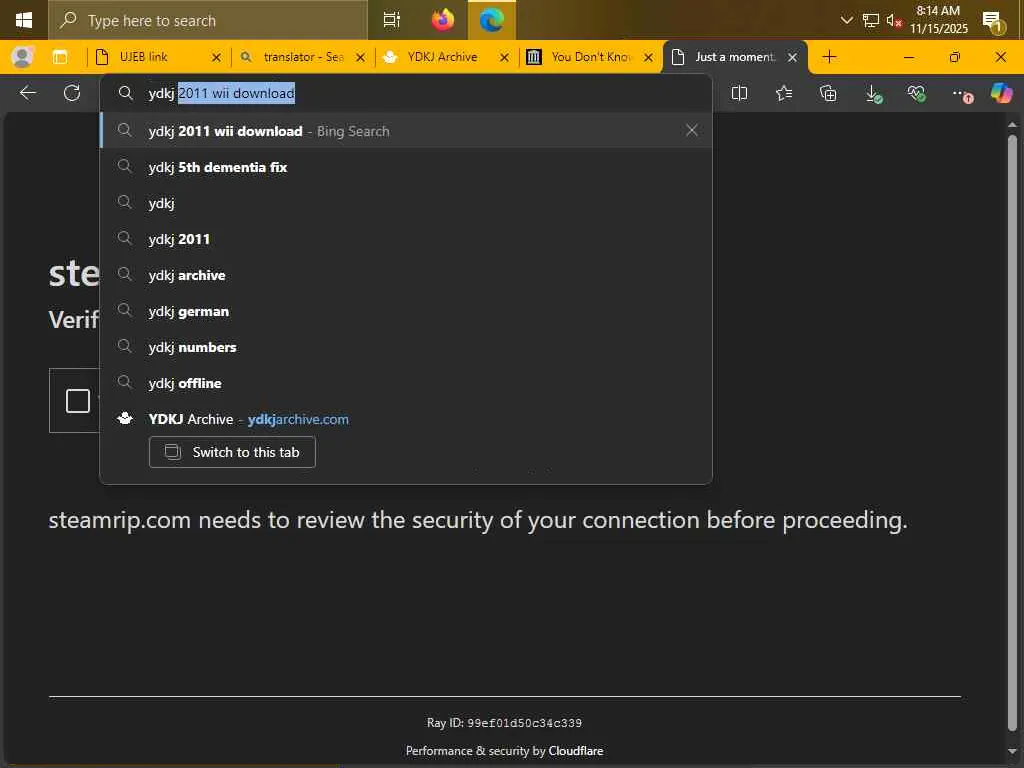This screenshot has width=1024, height=768.
Task: Launch Firefox from the taskbar
Action: [x=443, y=20]
